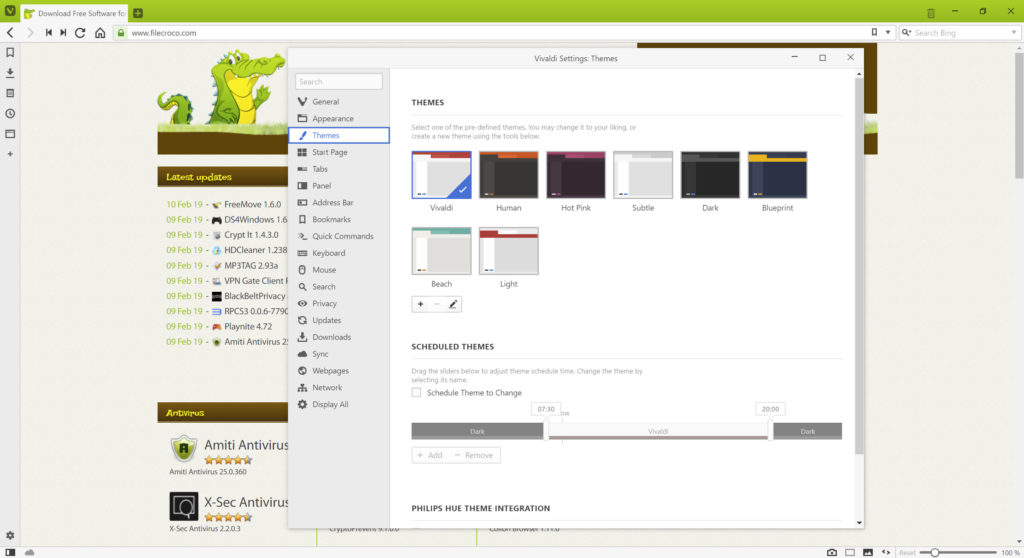Open the search field history dropdown
The width and height of the screenshot is (1024, 558).
(1013, 32)
